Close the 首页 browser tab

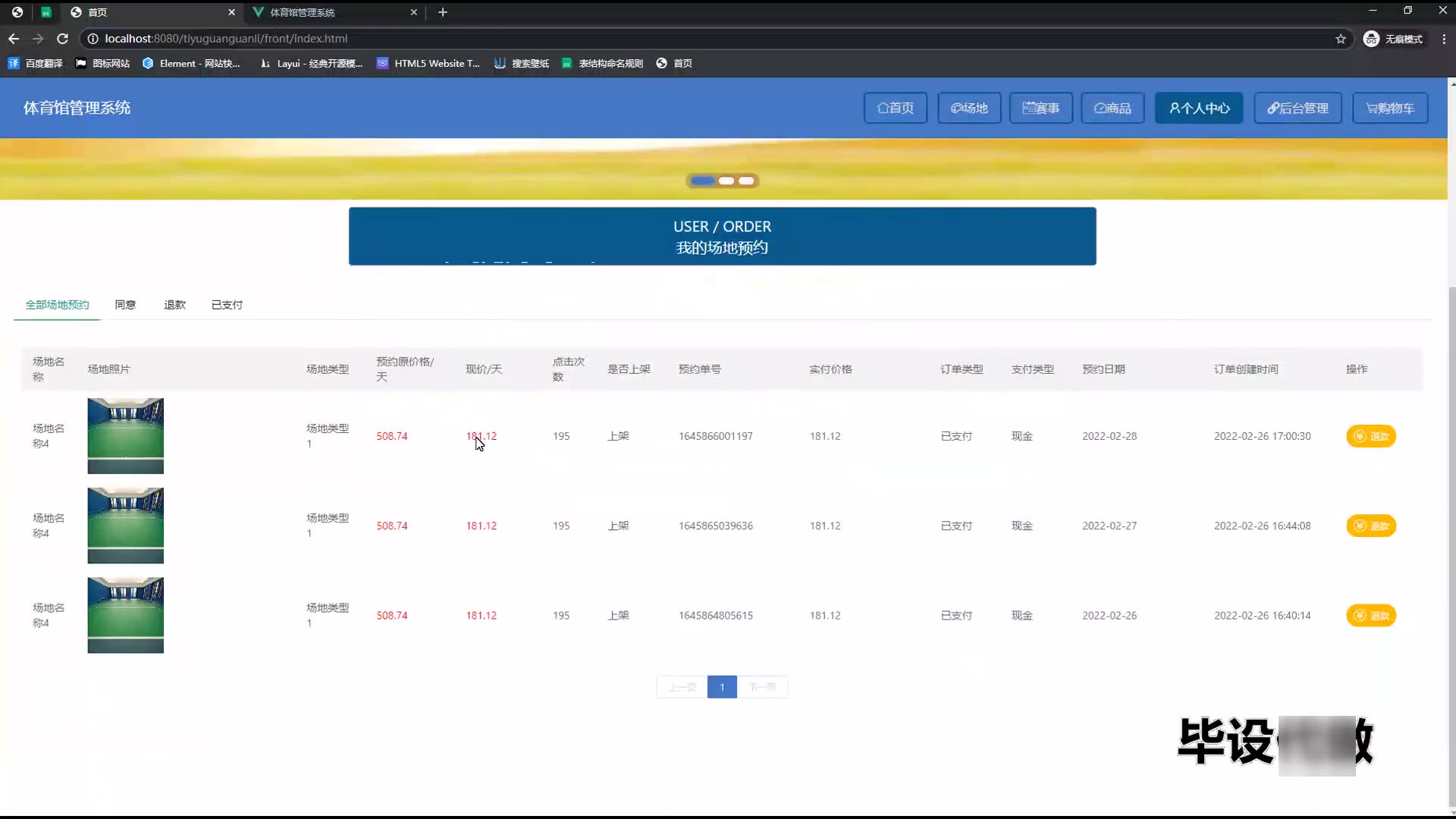pyautogui.click(x=231, y=12)
